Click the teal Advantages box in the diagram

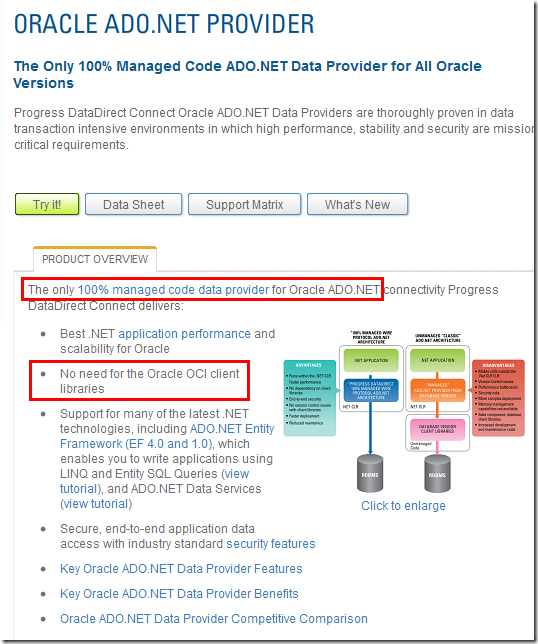click(x=310, y=398)
